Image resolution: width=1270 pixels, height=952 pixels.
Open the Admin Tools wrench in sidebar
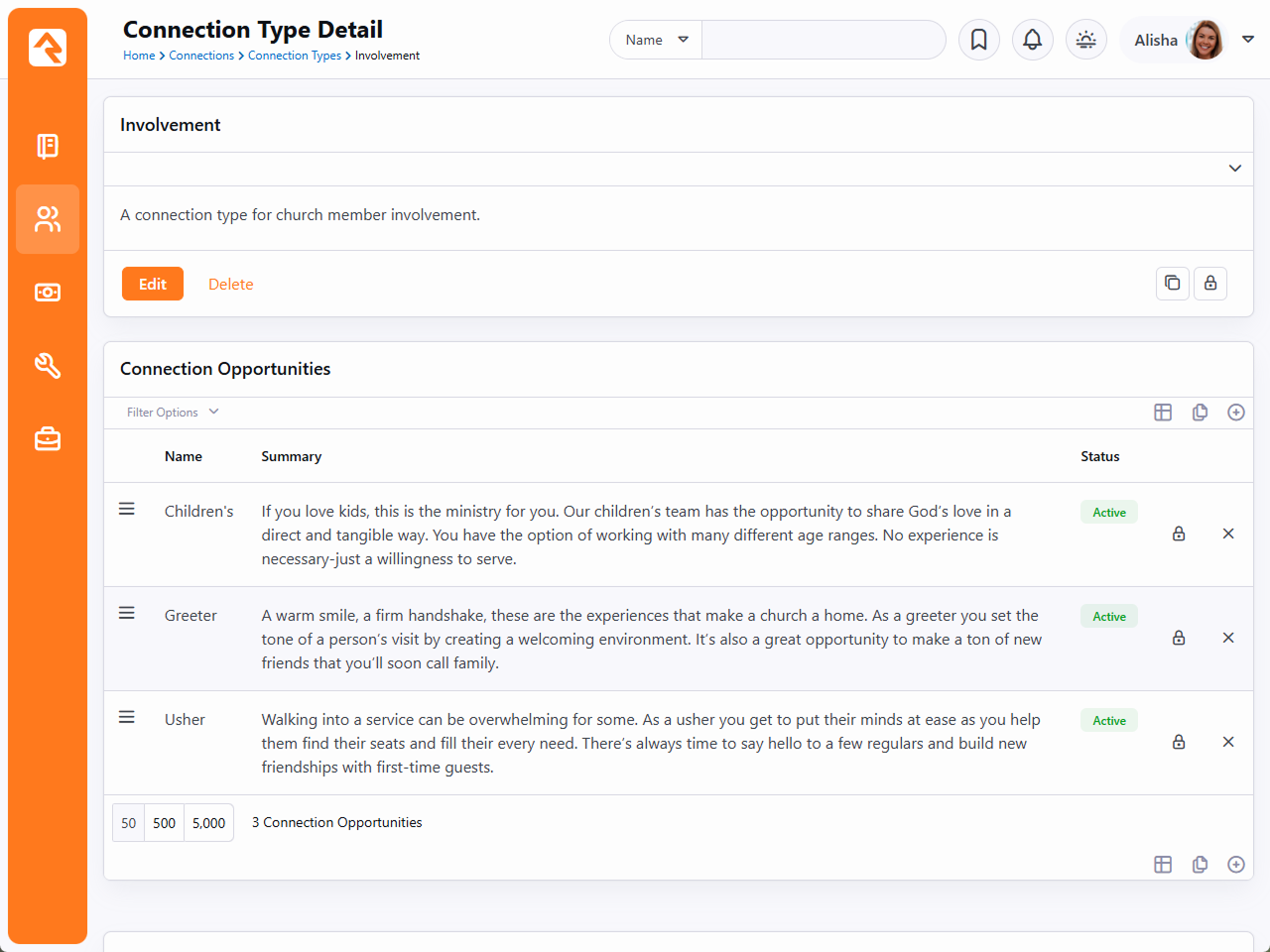[x=48, y=366]
